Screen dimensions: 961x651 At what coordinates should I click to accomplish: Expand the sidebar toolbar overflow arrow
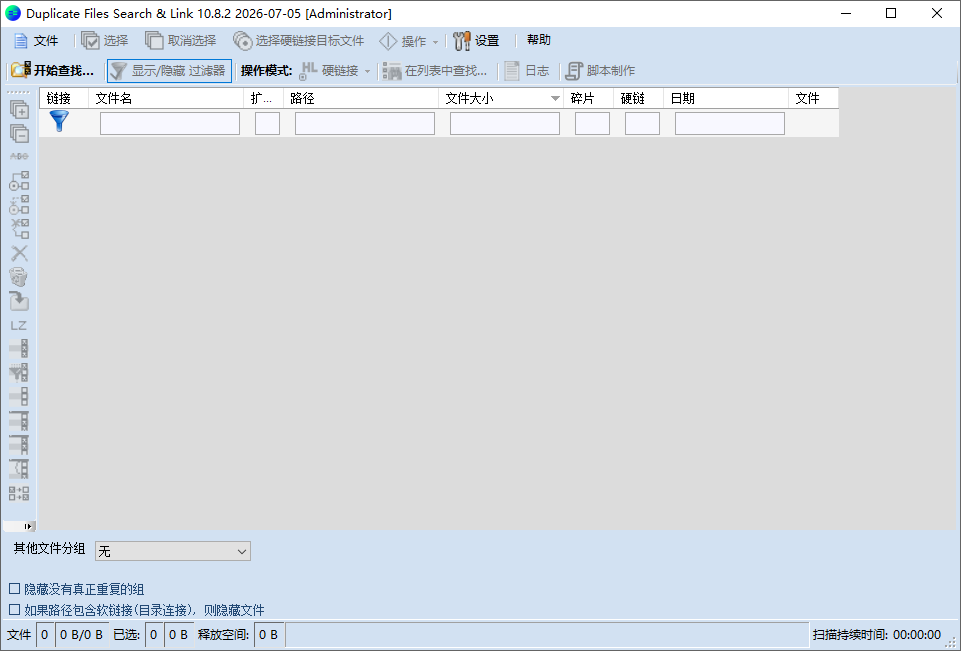point(28,526)
